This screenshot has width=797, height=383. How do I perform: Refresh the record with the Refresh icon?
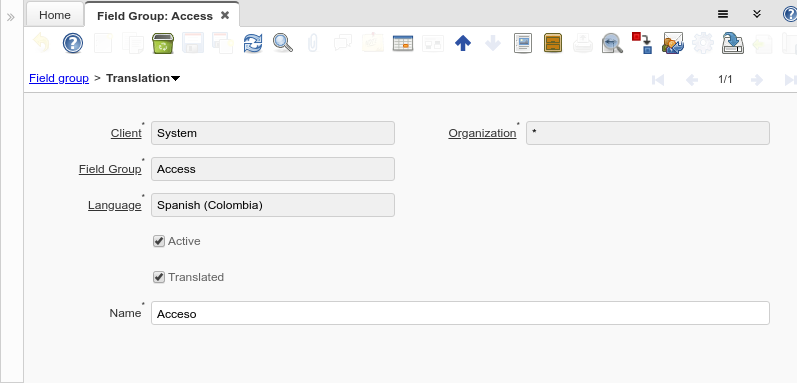253,43
